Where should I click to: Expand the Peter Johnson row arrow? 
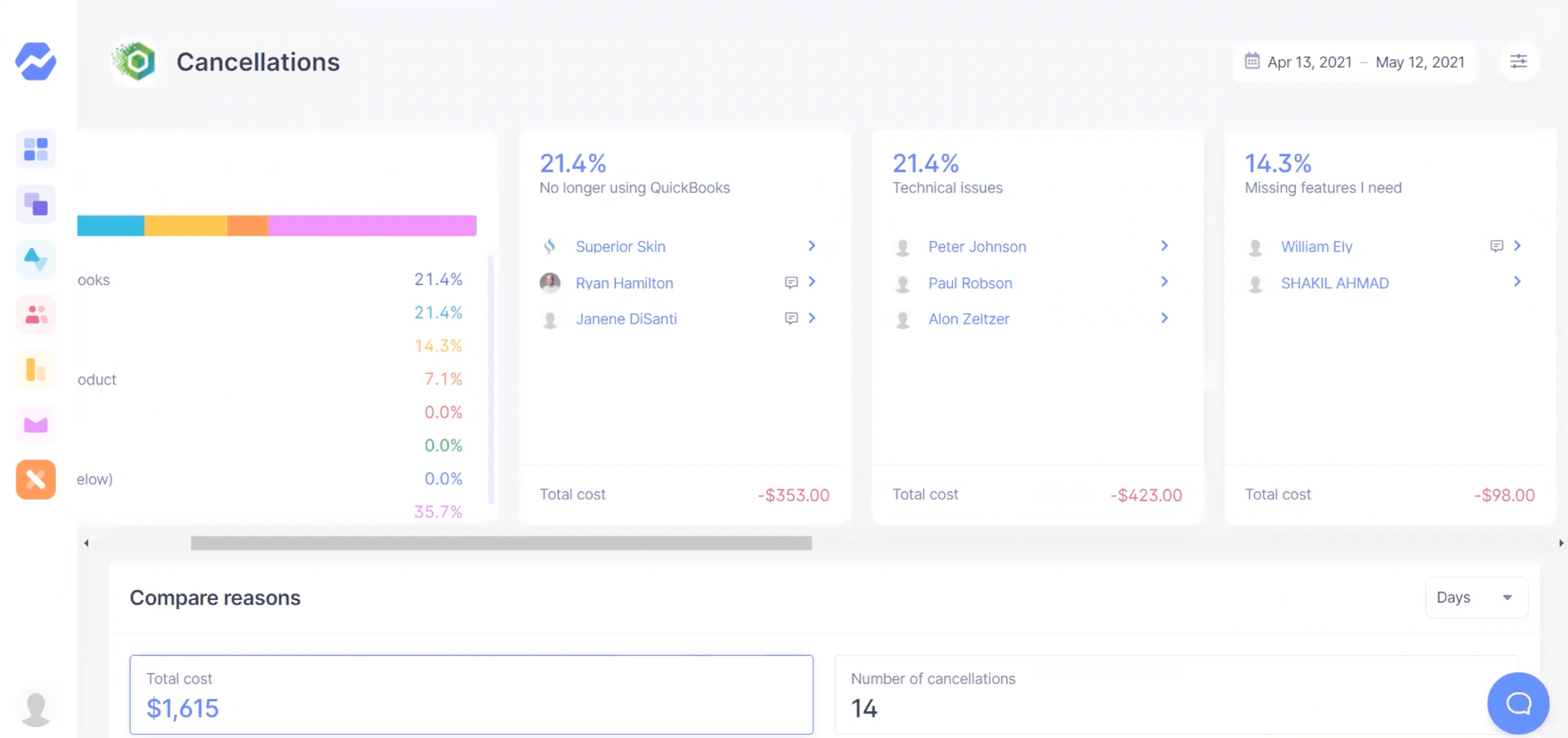(1164, 246)
